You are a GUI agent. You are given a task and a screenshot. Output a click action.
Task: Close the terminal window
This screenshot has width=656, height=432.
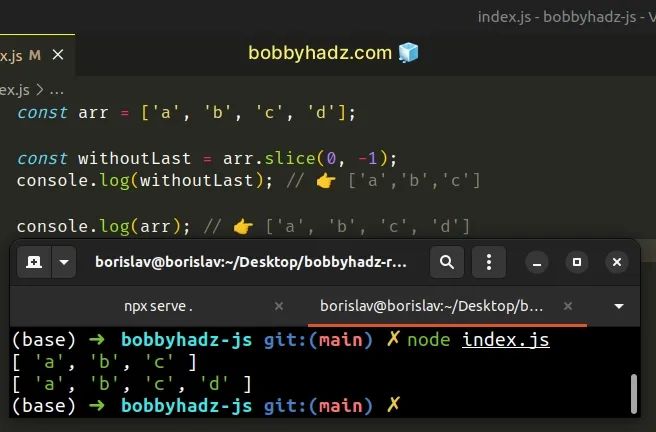617,262
